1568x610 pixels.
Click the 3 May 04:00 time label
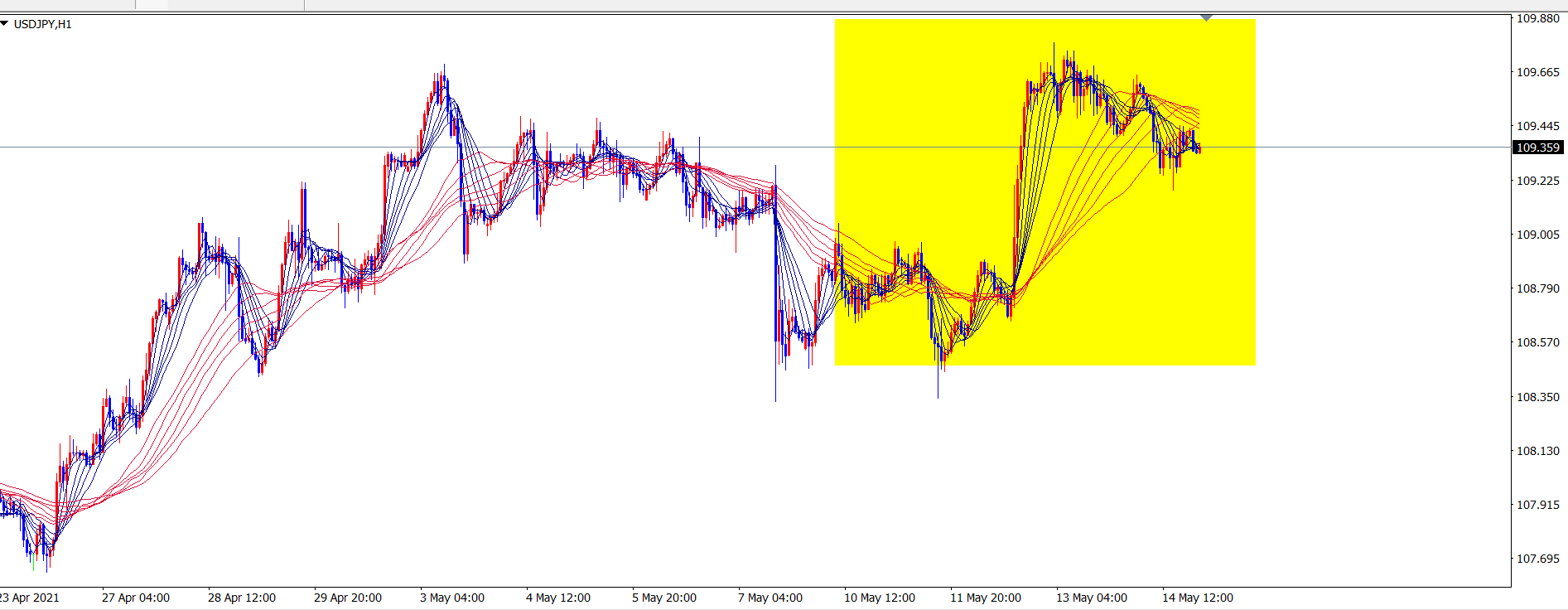[452, 598]
